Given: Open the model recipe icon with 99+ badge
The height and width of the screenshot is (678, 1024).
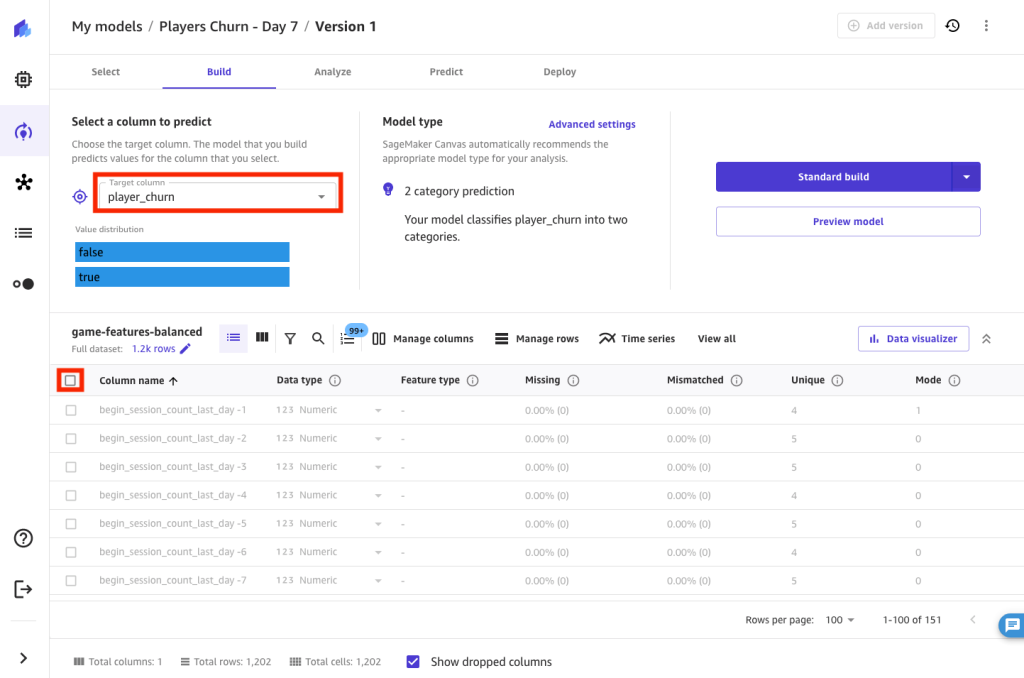Looking at the screenshot, I should click(347, 338).
